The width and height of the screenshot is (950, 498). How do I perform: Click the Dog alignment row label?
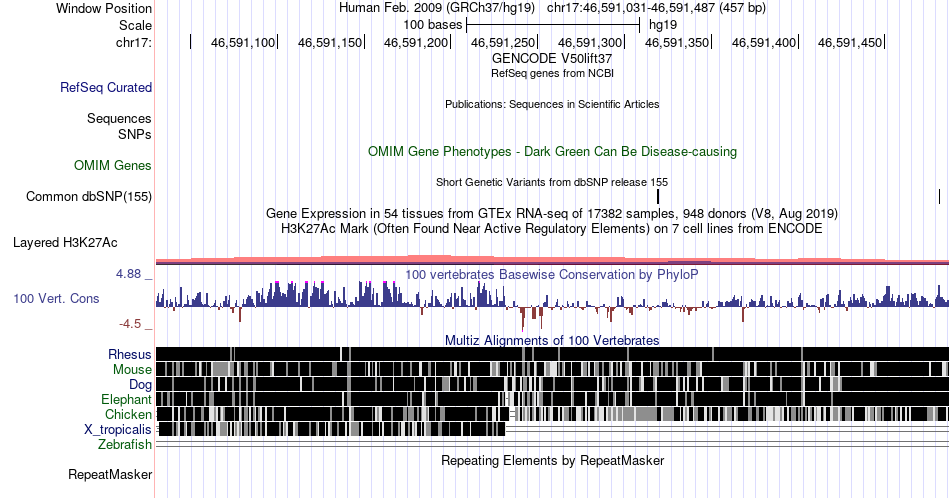[140, 385]
